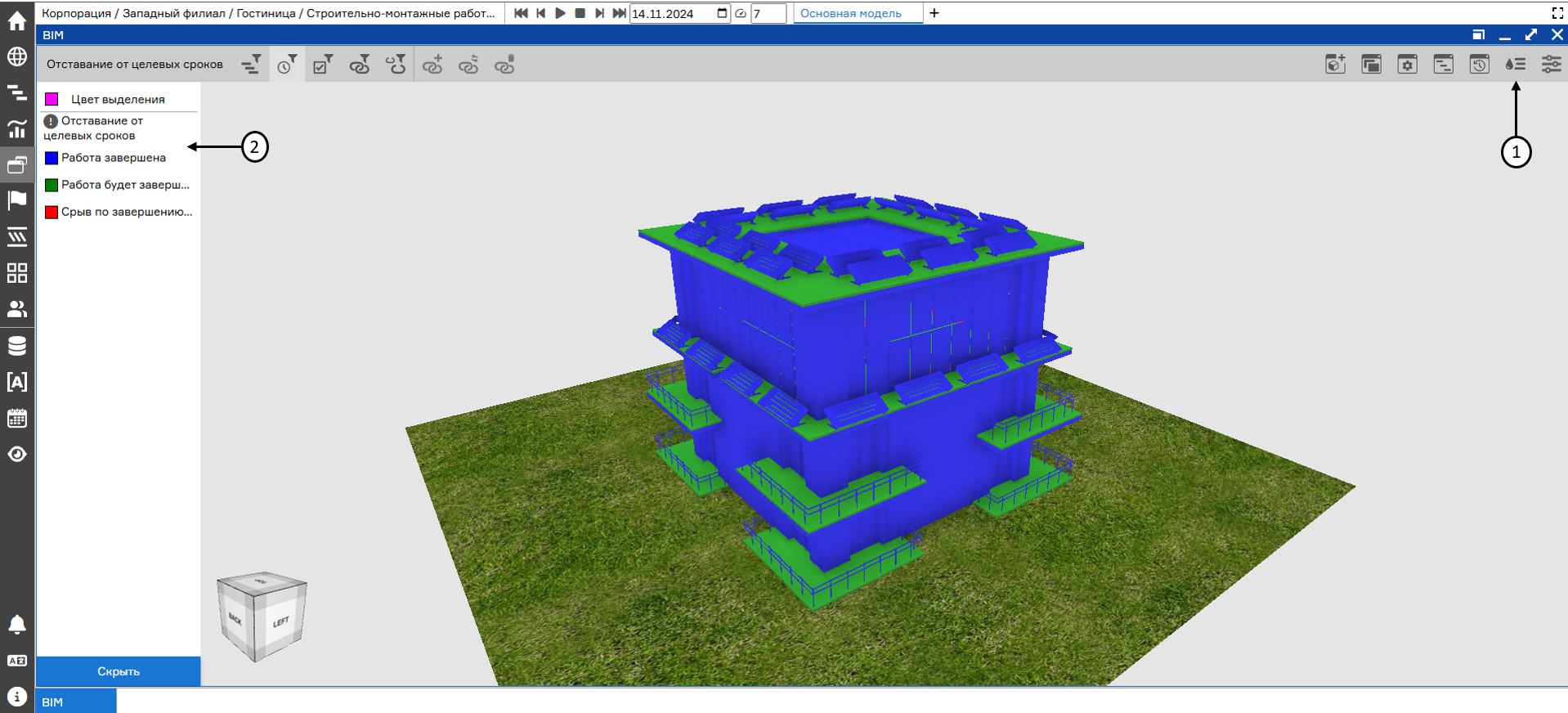Click the unlinked elements filter icon
This screenshot has height=713, width=1568.
396,65
